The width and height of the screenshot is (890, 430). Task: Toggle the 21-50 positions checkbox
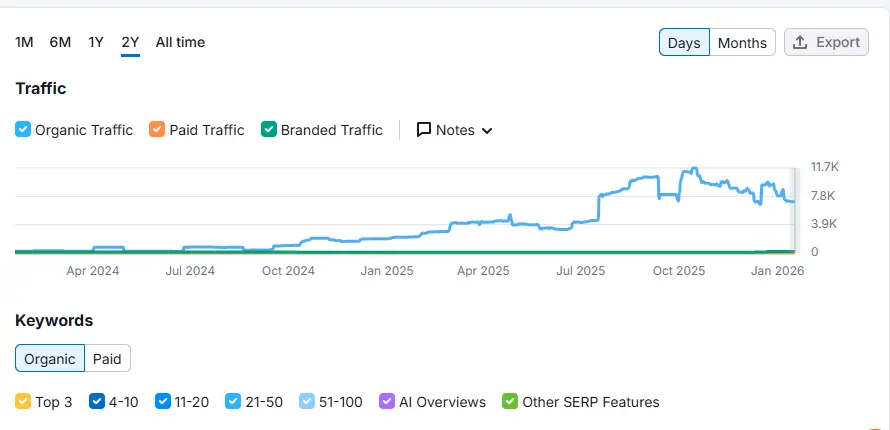coord(233,402)
